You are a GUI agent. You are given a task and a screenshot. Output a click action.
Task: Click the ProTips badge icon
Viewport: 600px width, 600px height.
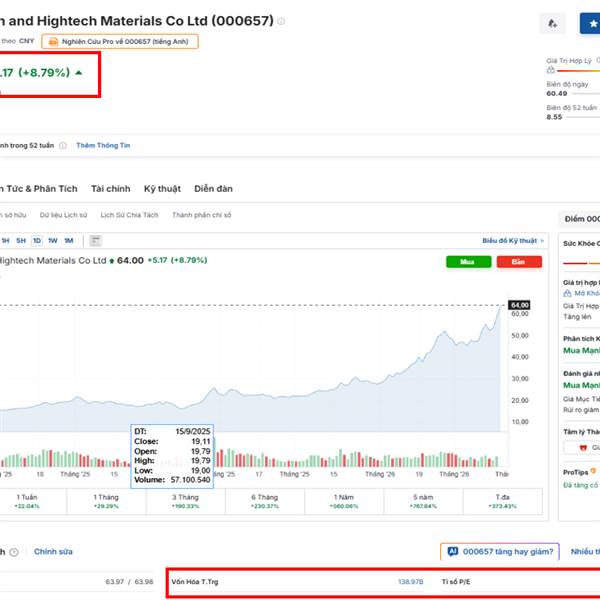(593, 470)
